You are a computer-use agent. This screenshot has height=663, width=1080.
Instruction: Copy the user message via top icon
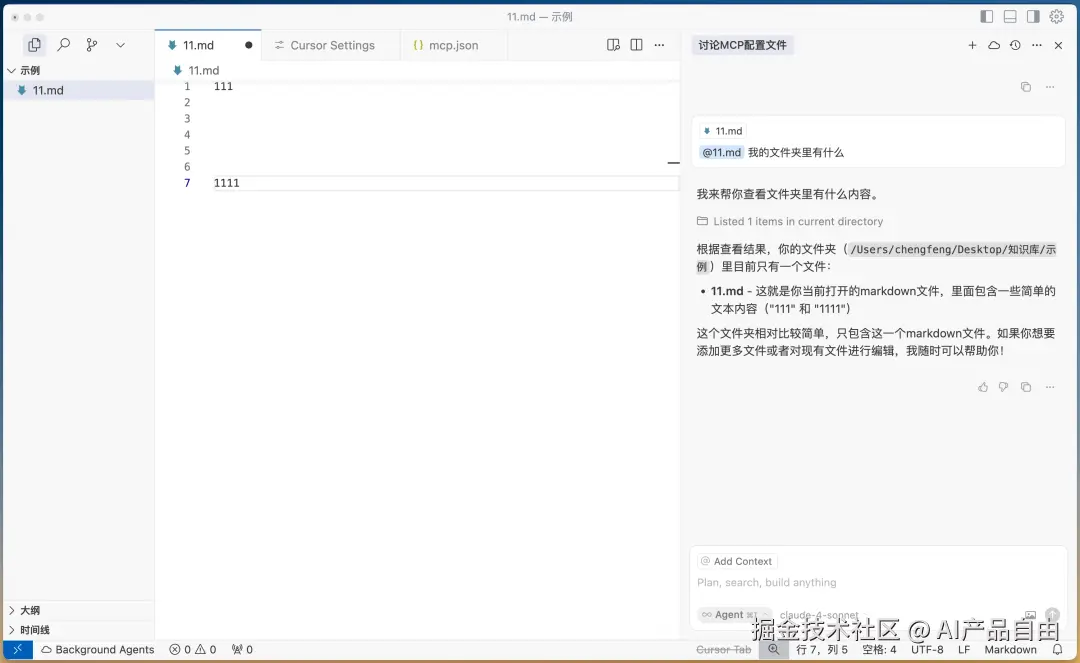point(1026,87)
